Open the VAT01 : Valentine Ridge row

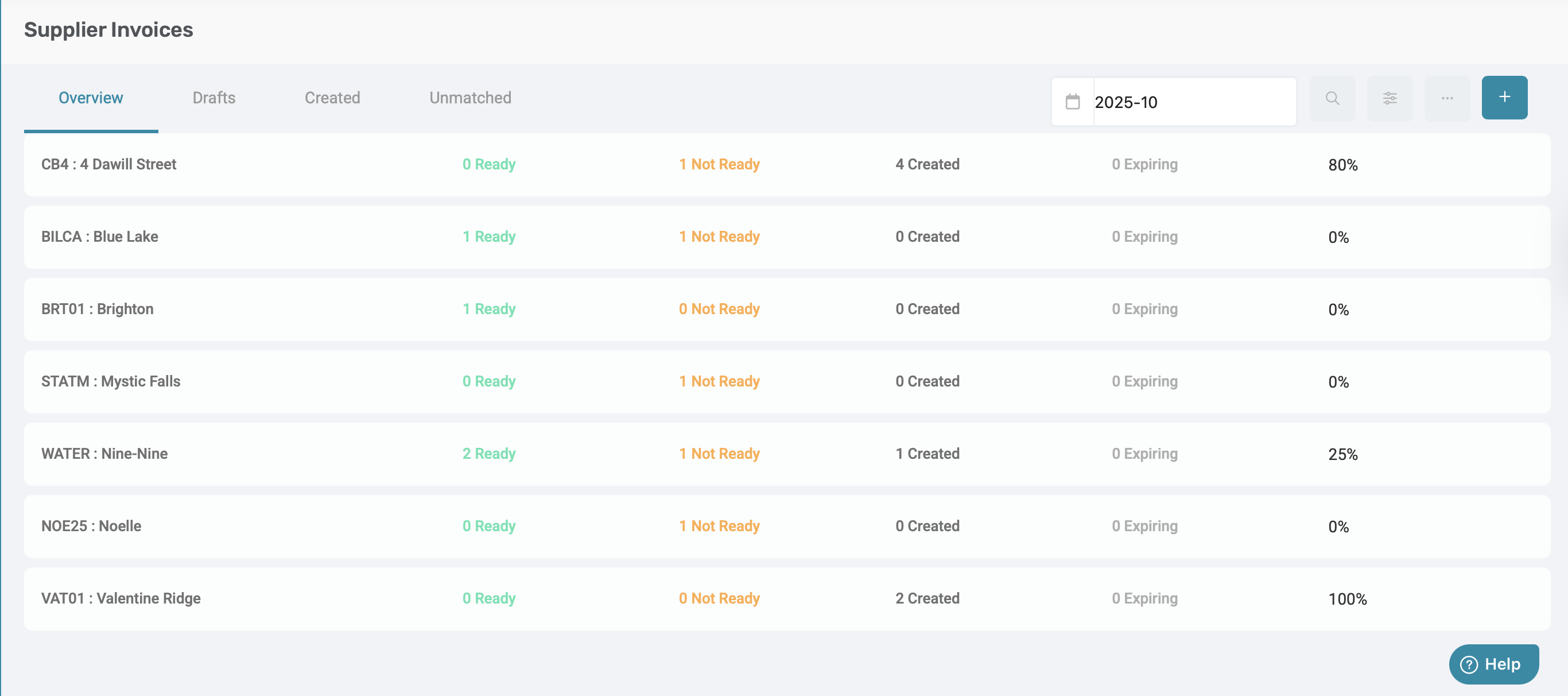click(x=121, y=598)
